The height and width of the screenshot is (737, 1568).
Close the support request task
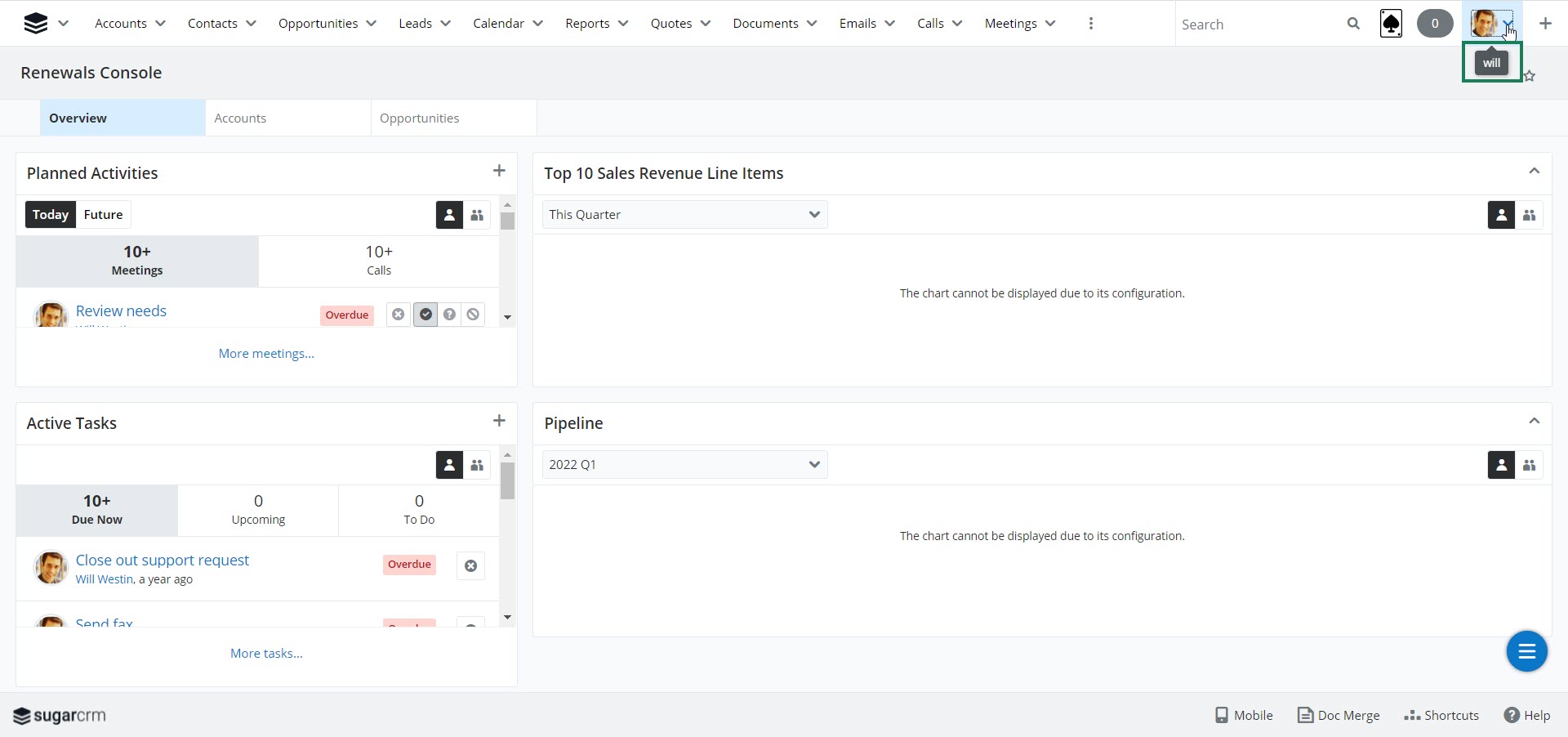pos(470,565)
